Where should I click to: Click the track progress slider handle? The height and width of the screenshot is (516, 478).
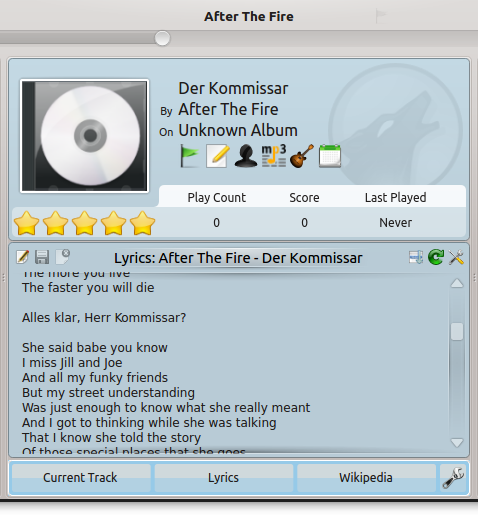(162, 38)
